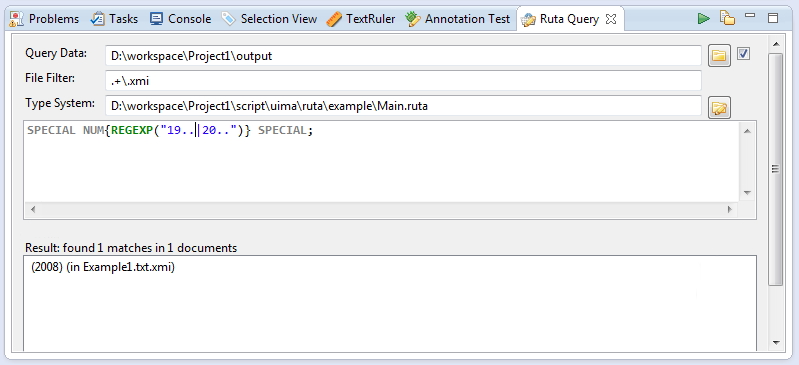Image resolution: width=799 pixels, height=365 pixels.
Task: Switch to the Console tab
Action: [181, 19]
